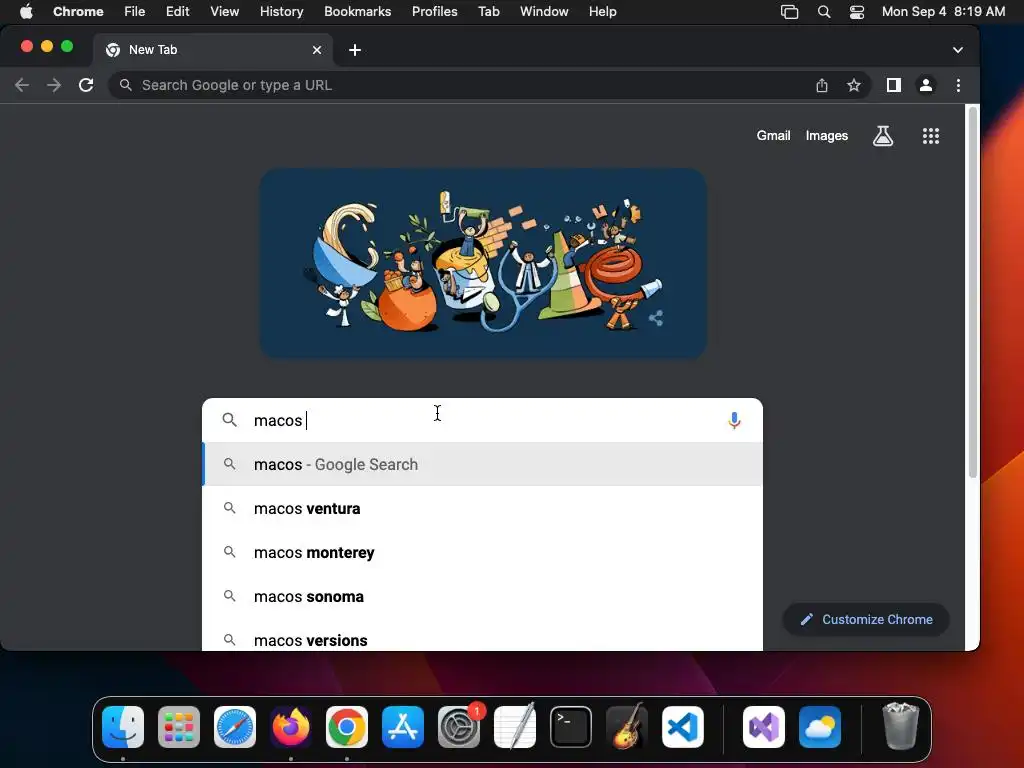The image size is (1024, 768).
Task: Click the Stage Manager menu bar icon
Action: pos(790,12)
